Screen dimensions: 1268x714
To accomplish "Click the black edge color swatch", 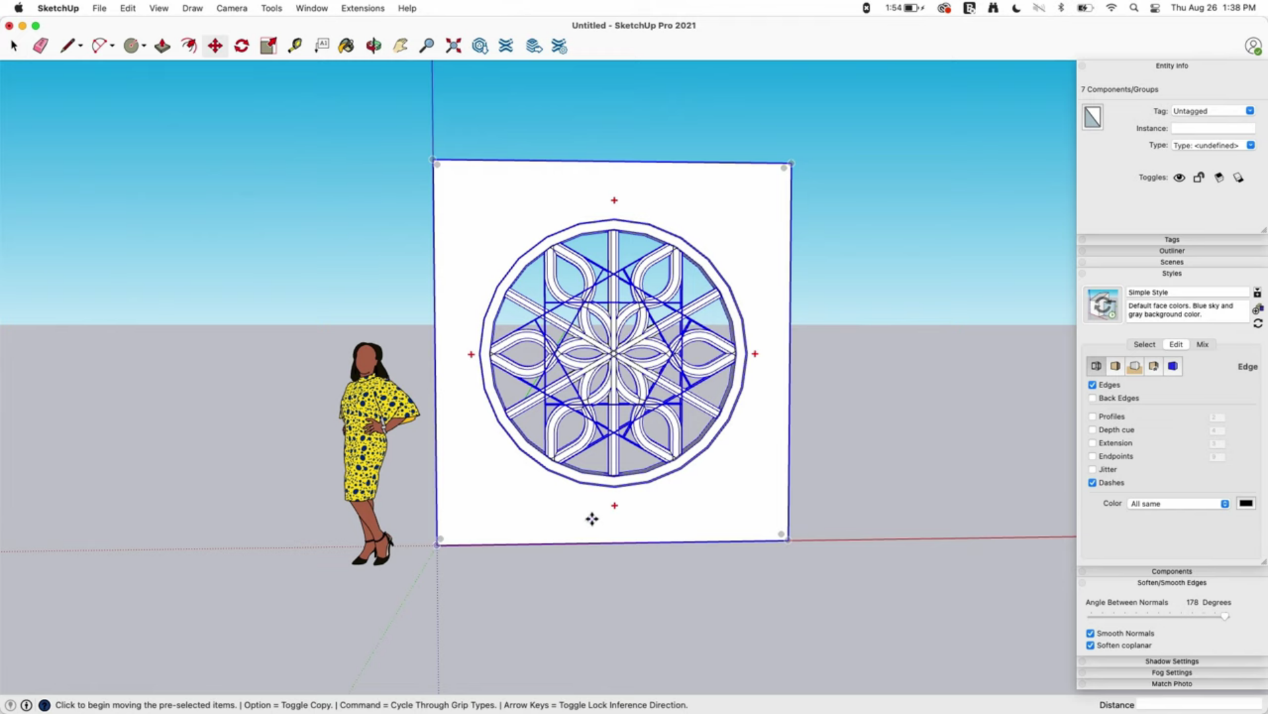I will 1245,503.
